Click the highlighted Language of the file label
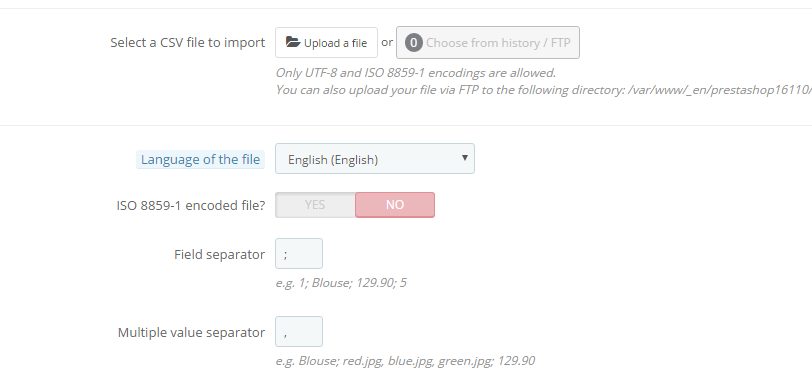Viewport: 812px width, 385px height. 200,160
